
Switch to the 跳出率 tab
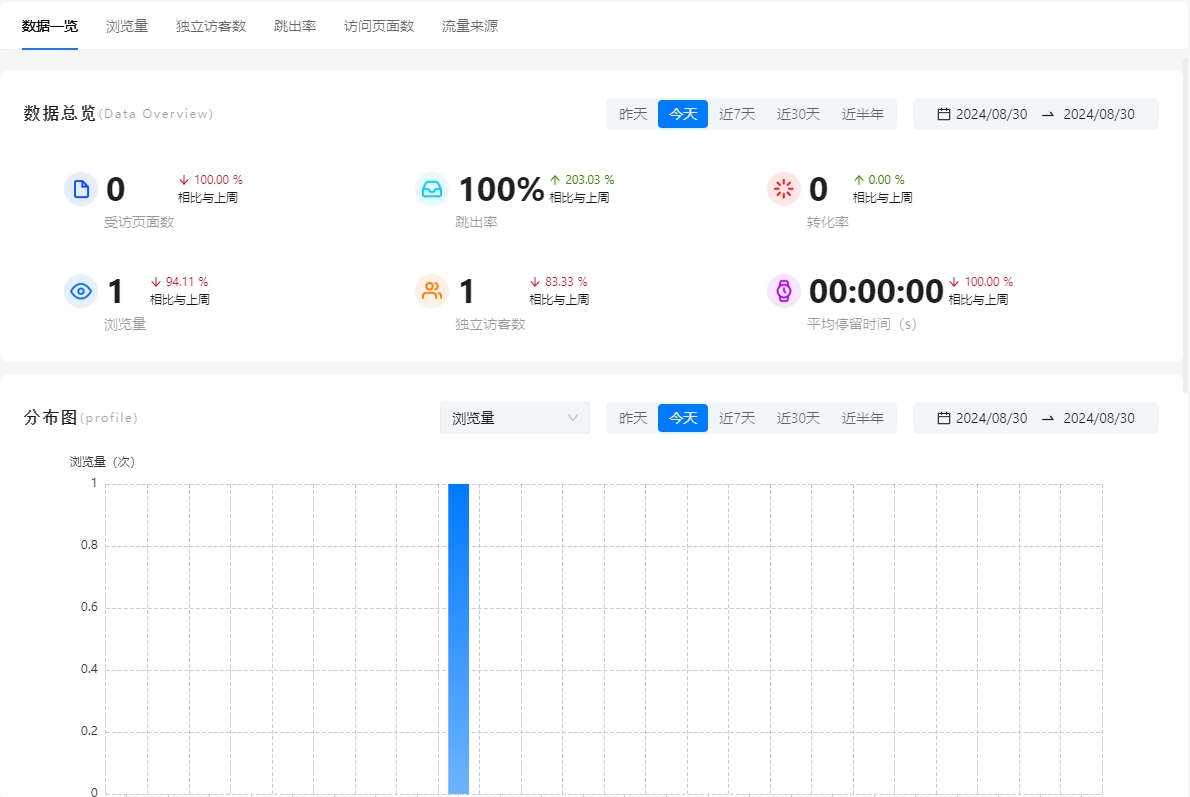(295, 26)
